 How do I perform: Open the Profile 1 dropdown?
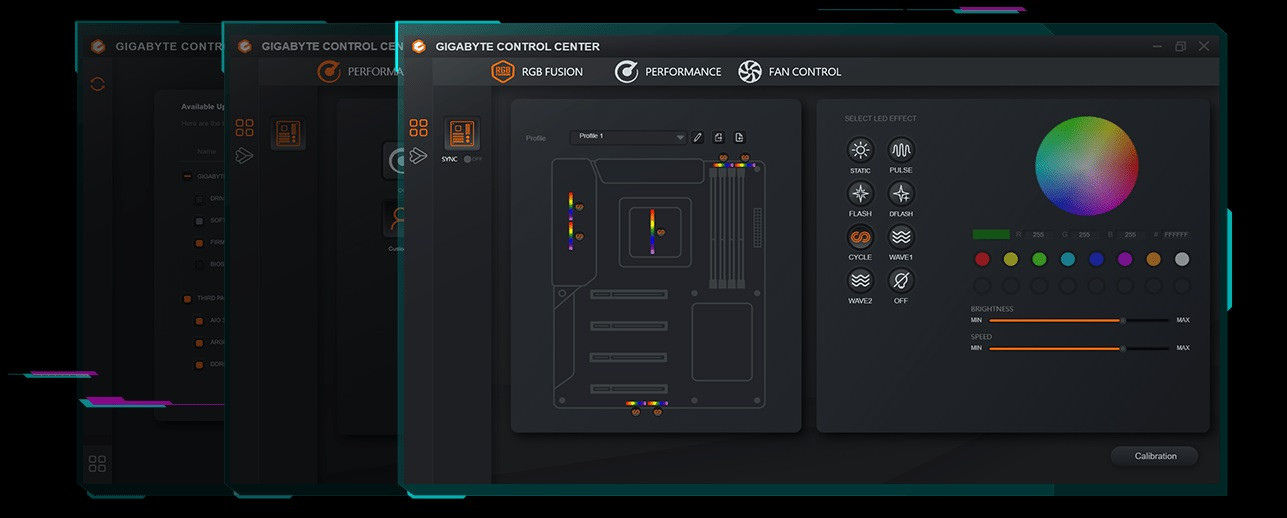pyautogui.click(x=629, y=137)
